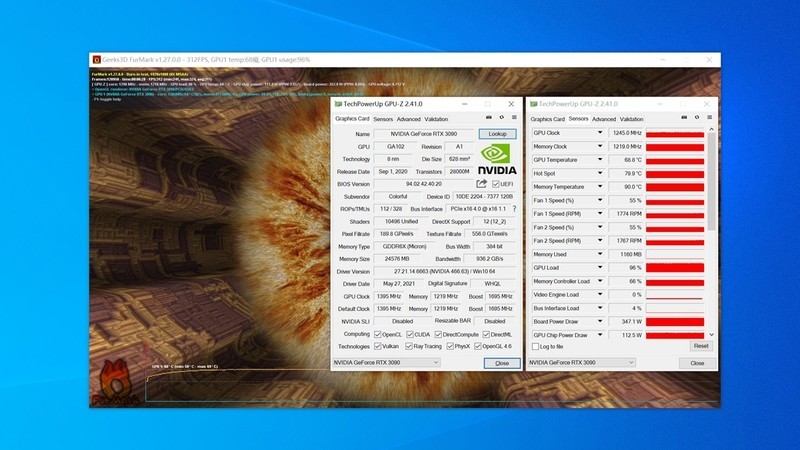Viewport: 800px width, 450px height.
Task: Click the Board Power Draw red graph
Action: [675, 322]
